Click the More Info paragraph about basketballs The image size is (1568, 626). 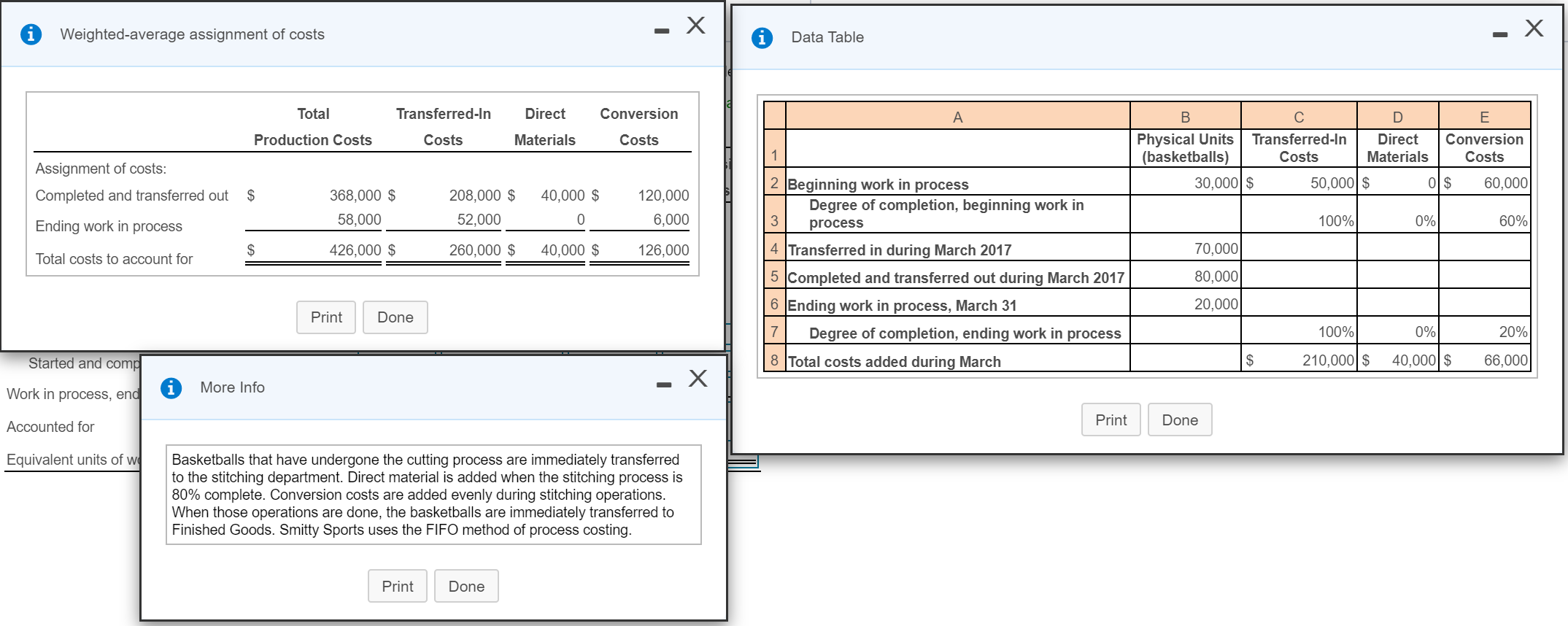(x=433, y=495)
